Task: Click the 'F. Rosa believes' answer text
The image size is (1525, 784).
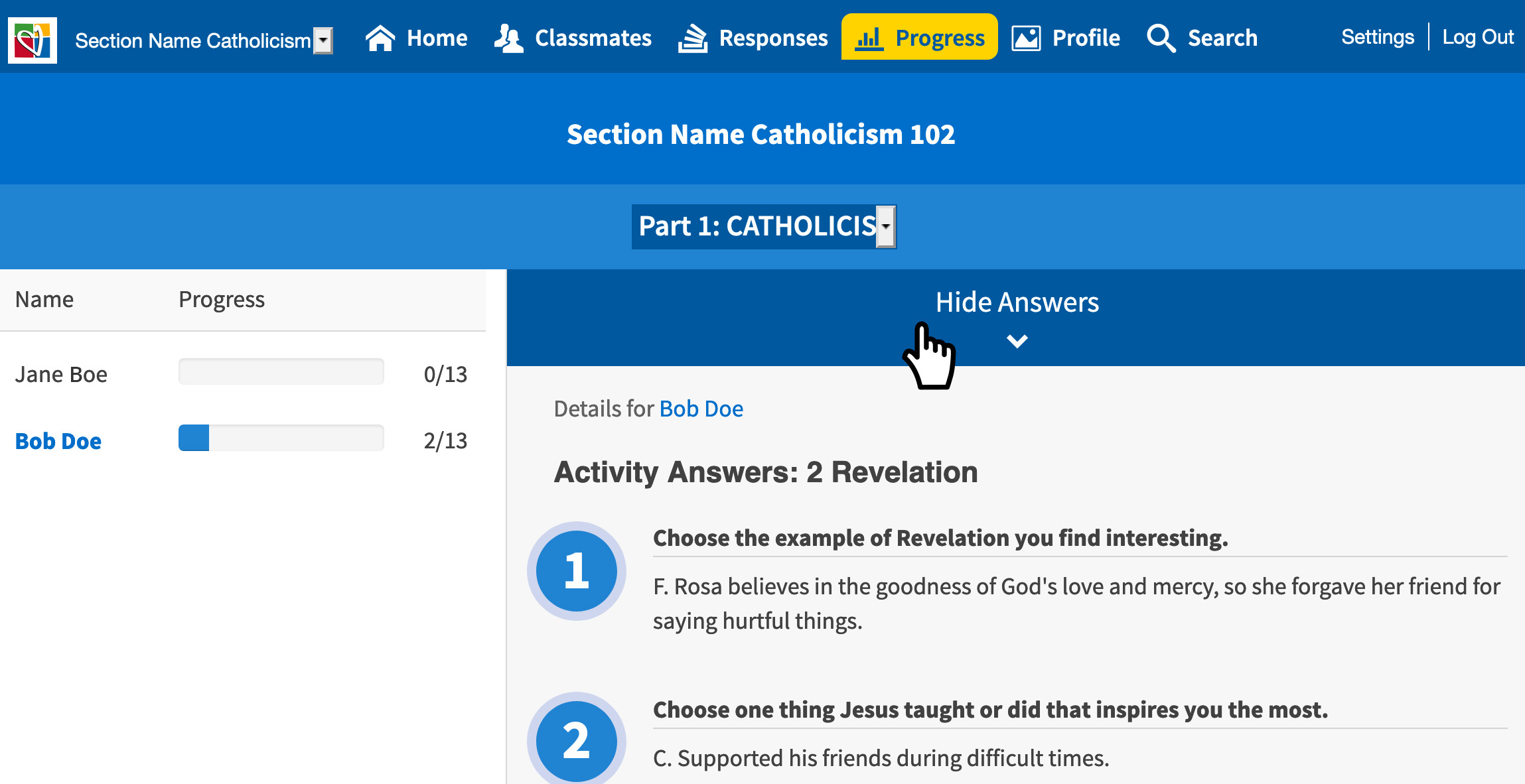Action: (1076, 604)
